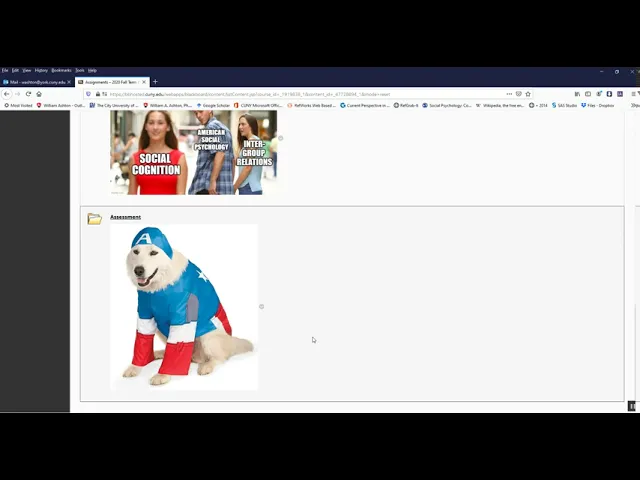Open options chevron beside dog image
Image resolution: width=640 pixels, height=480 pixels.
pos(262,307)
